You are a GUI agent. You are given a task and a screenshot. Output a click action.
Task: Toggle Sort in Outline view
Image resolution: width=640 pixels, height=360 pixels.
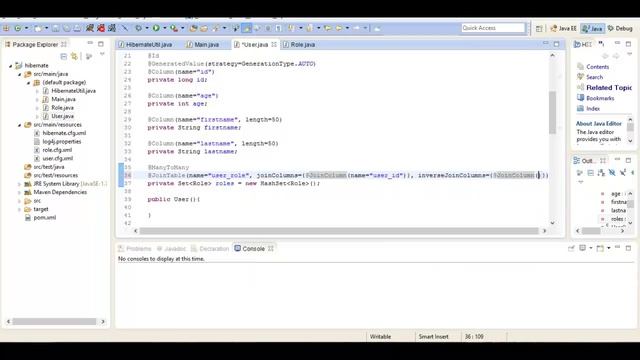[x=601, y=173]
